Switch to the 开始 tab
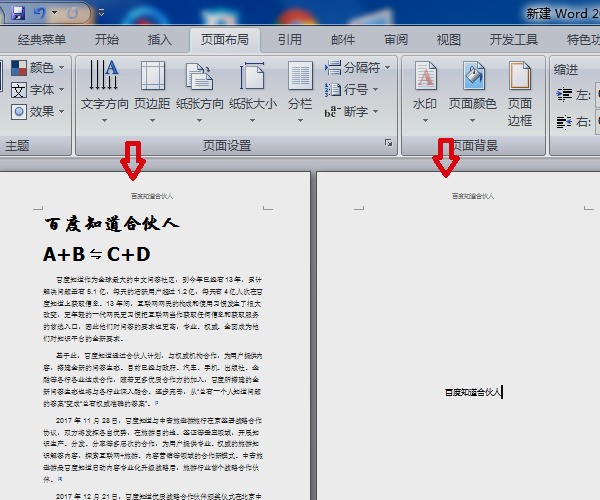 point(107,39)
